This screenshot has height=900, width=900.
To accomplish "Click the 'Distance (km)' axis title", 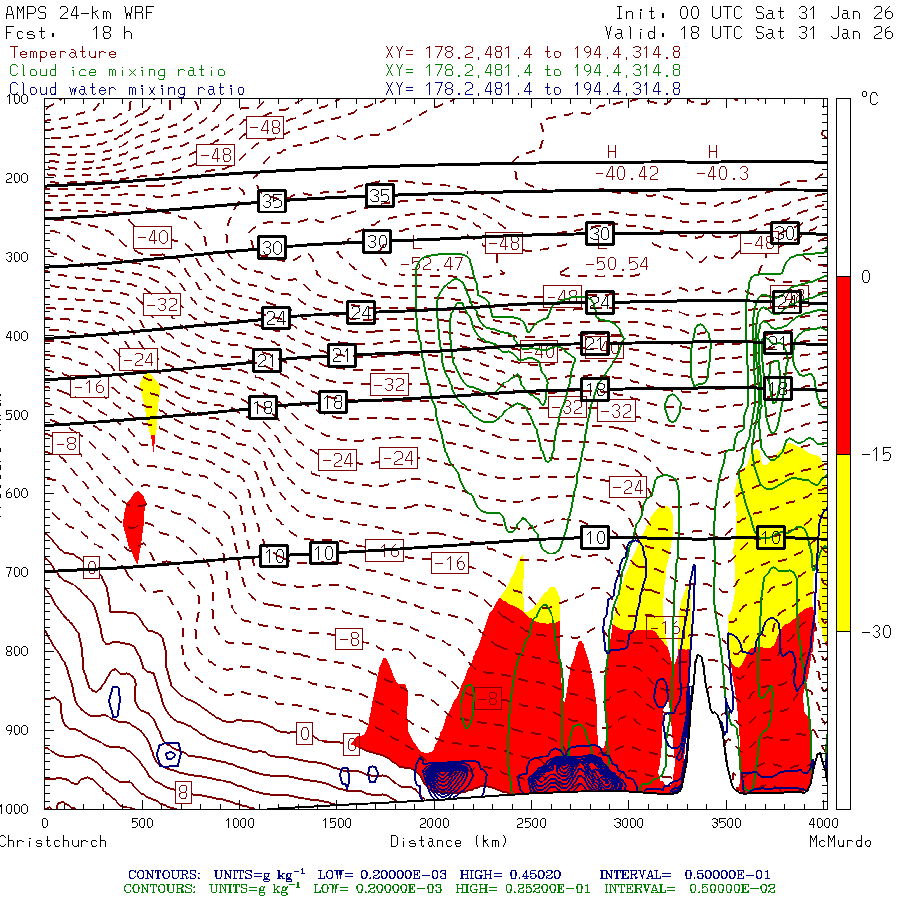I will [x=449, y=842].
